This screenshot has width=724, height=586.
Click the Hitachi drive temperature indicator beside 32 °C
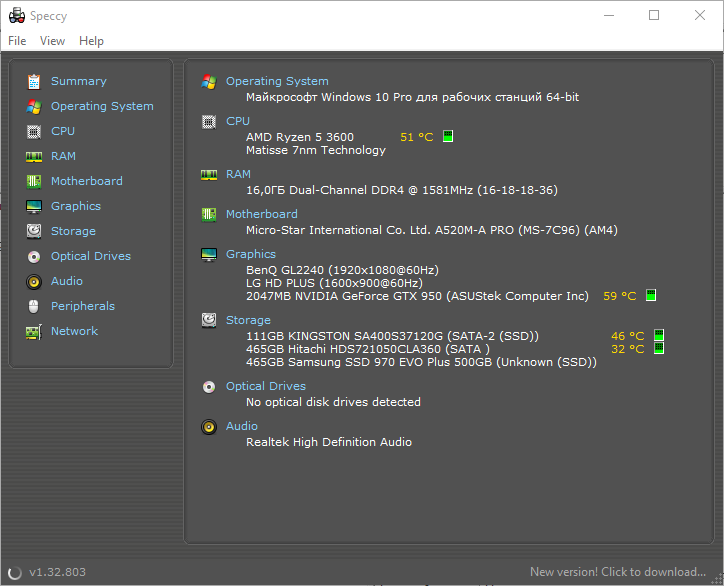pos(659,348)
